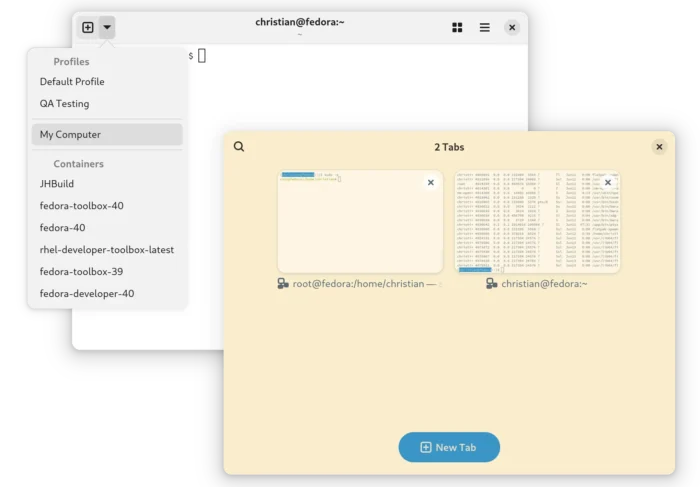Close the terminal window
This screenshot has width=700, height=487.
(512, 28)
